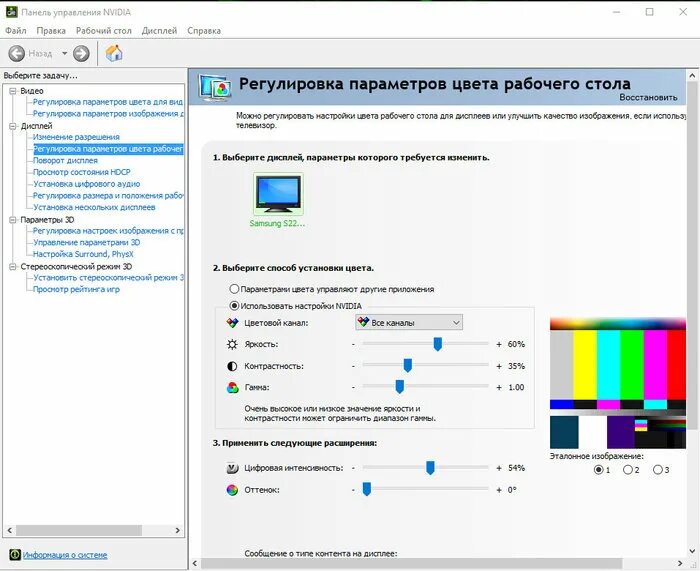Screen dimensions: 700x571
Task: Click the Back arrow icon
Action: pos(17,54)
